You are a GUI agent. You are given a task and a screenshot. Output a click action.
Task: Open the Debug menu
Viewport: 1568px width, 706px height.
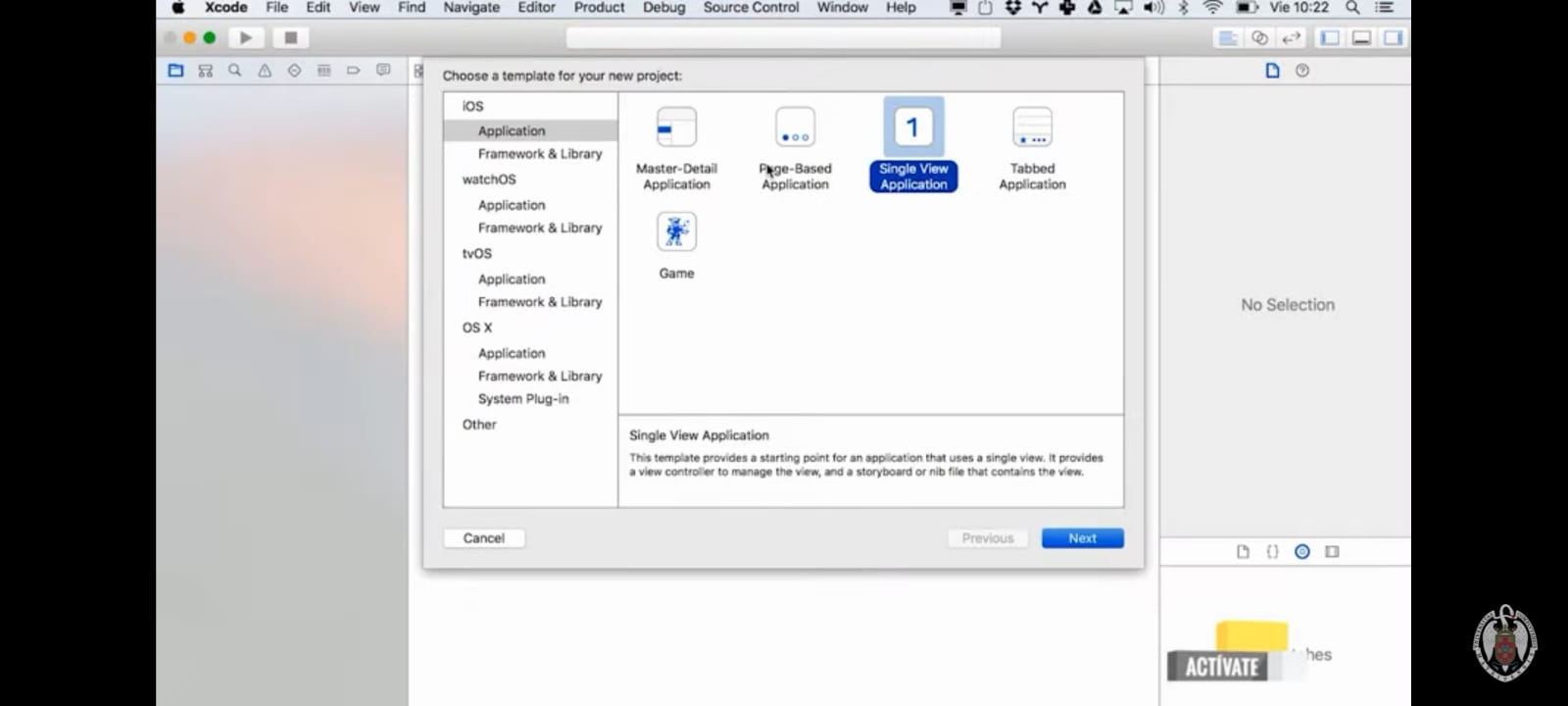pyautogui.click(x=664, y=8)
